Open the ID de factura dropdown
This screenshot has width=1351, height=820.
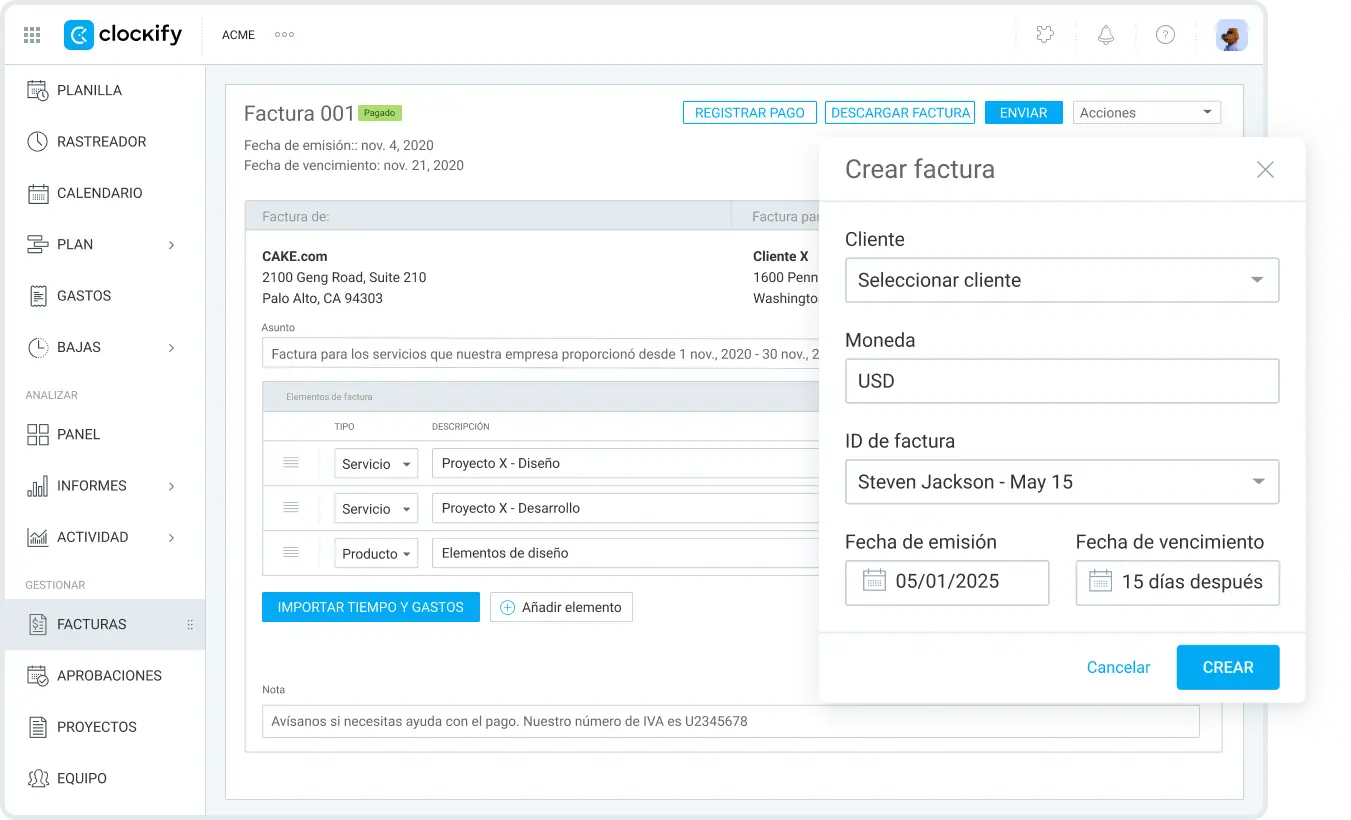[x=1062, y=482]
